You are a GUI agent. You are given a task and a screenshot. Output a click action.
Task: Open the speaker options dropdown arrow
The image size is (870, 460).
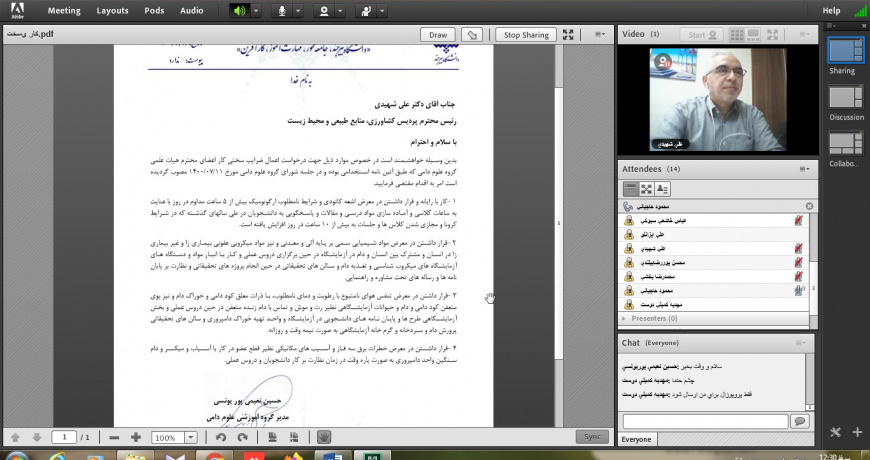click(256, 11)
